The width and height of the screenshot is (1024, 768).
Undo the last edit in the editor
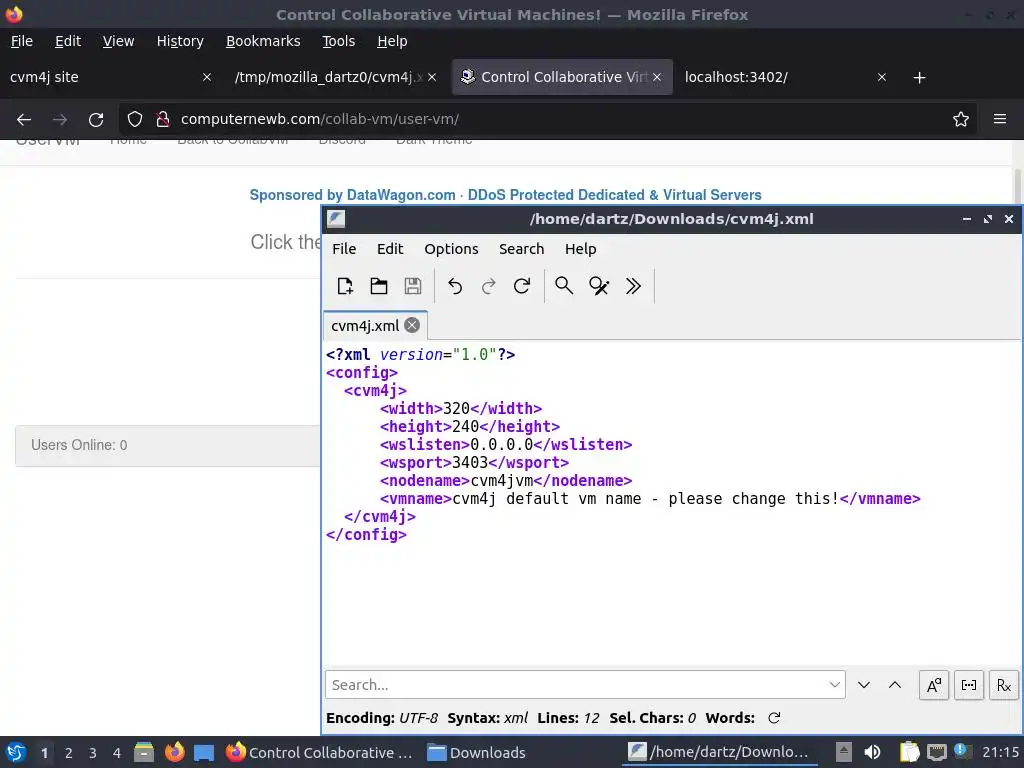tap(455, 286)
